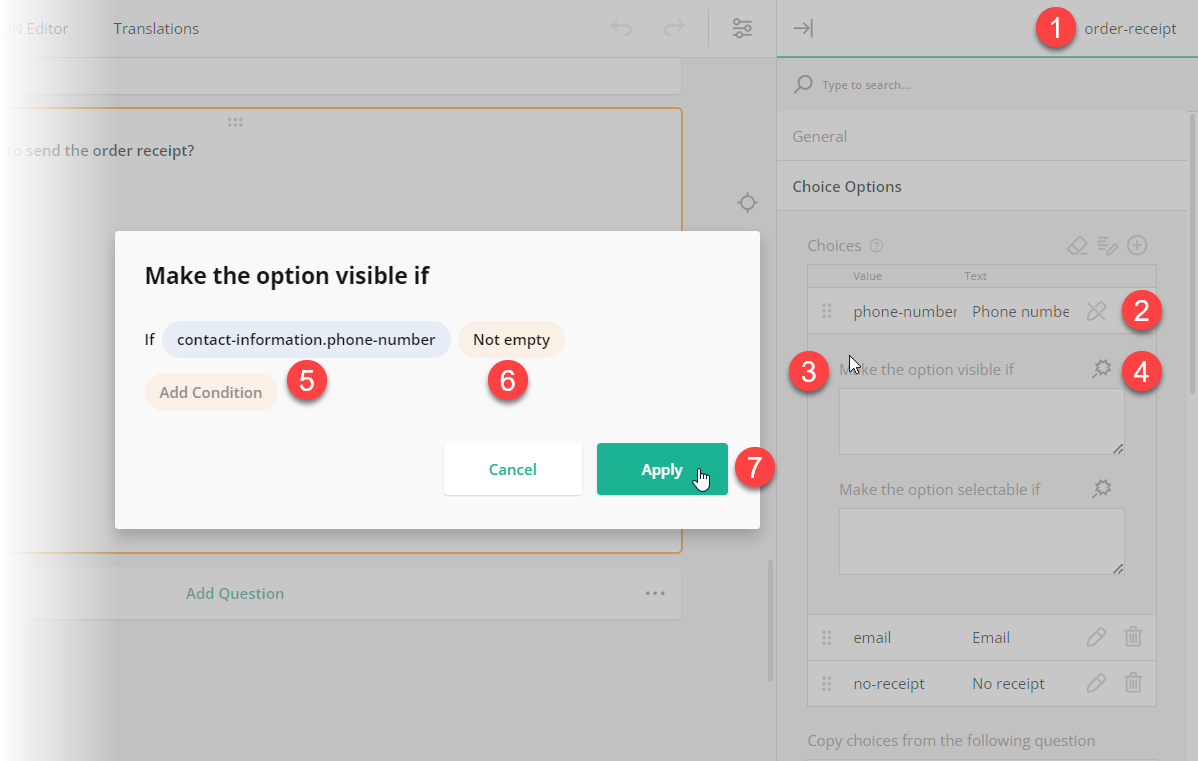
Task: Change the 'Not empty' condition operator
Action: [x=511, y=339]
